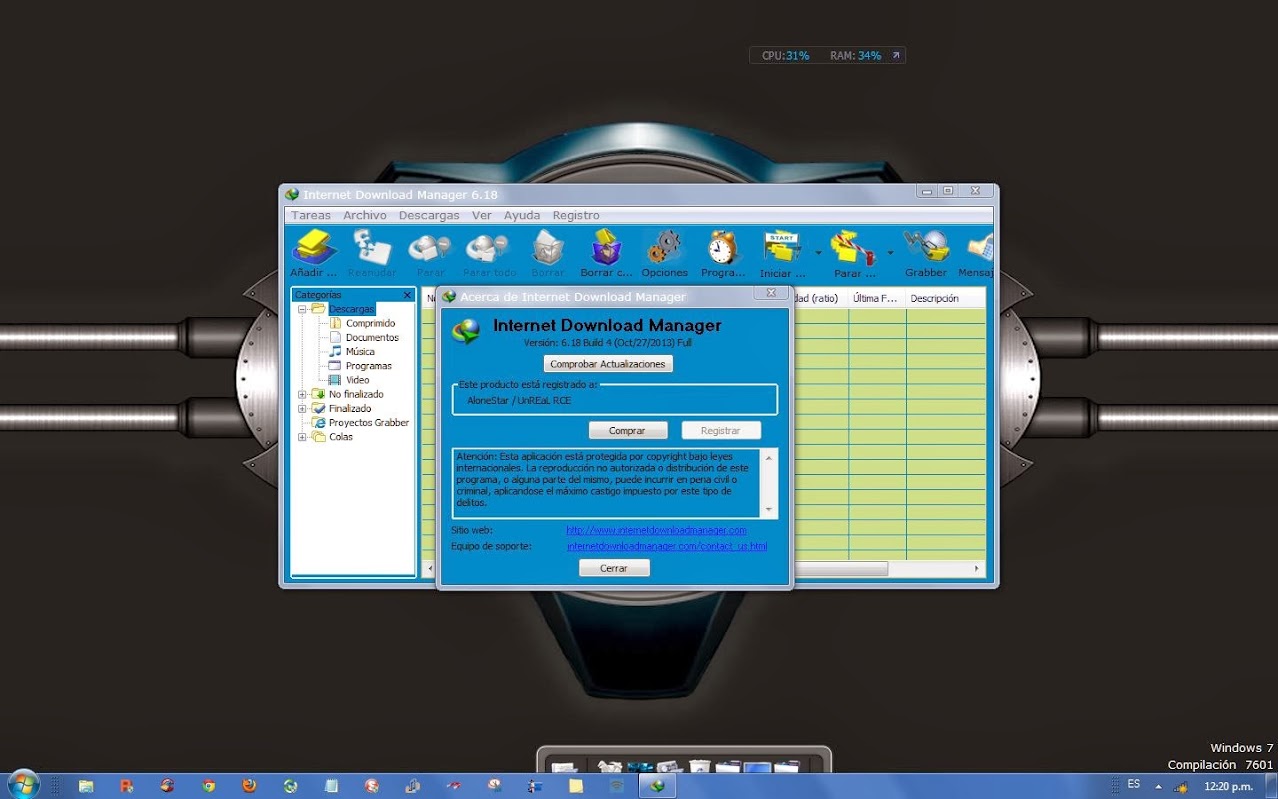Click the Comprimido archive icon in tree
Screen dimensions: 1278x799
[x=336, y=324]
